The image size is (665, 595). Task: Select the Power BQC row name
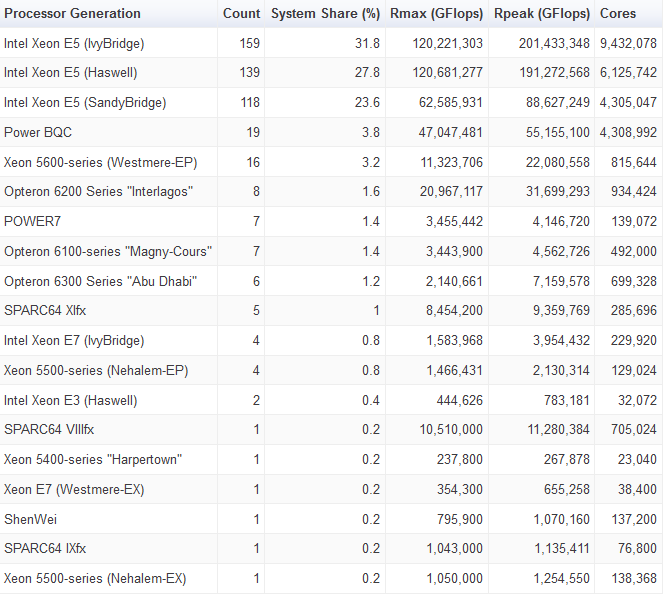(38, 132)
